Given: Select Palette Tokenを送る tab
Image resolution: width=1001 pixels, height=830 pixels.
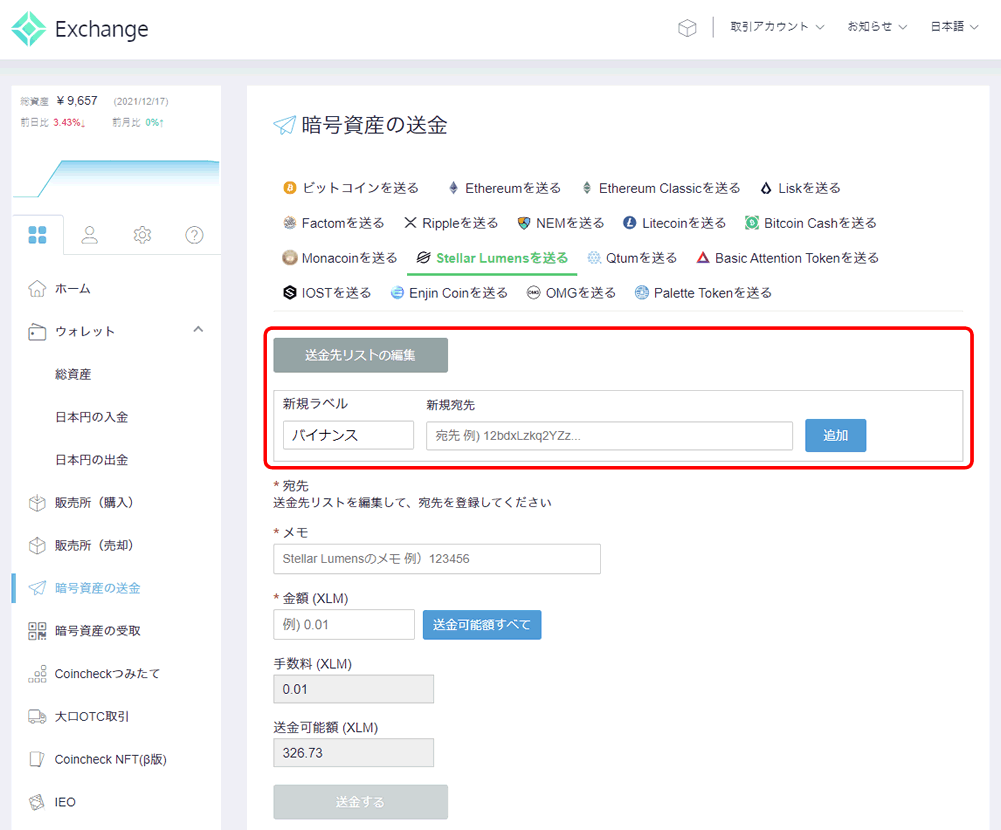Looking at the screenshot, I should click(704, 293).
